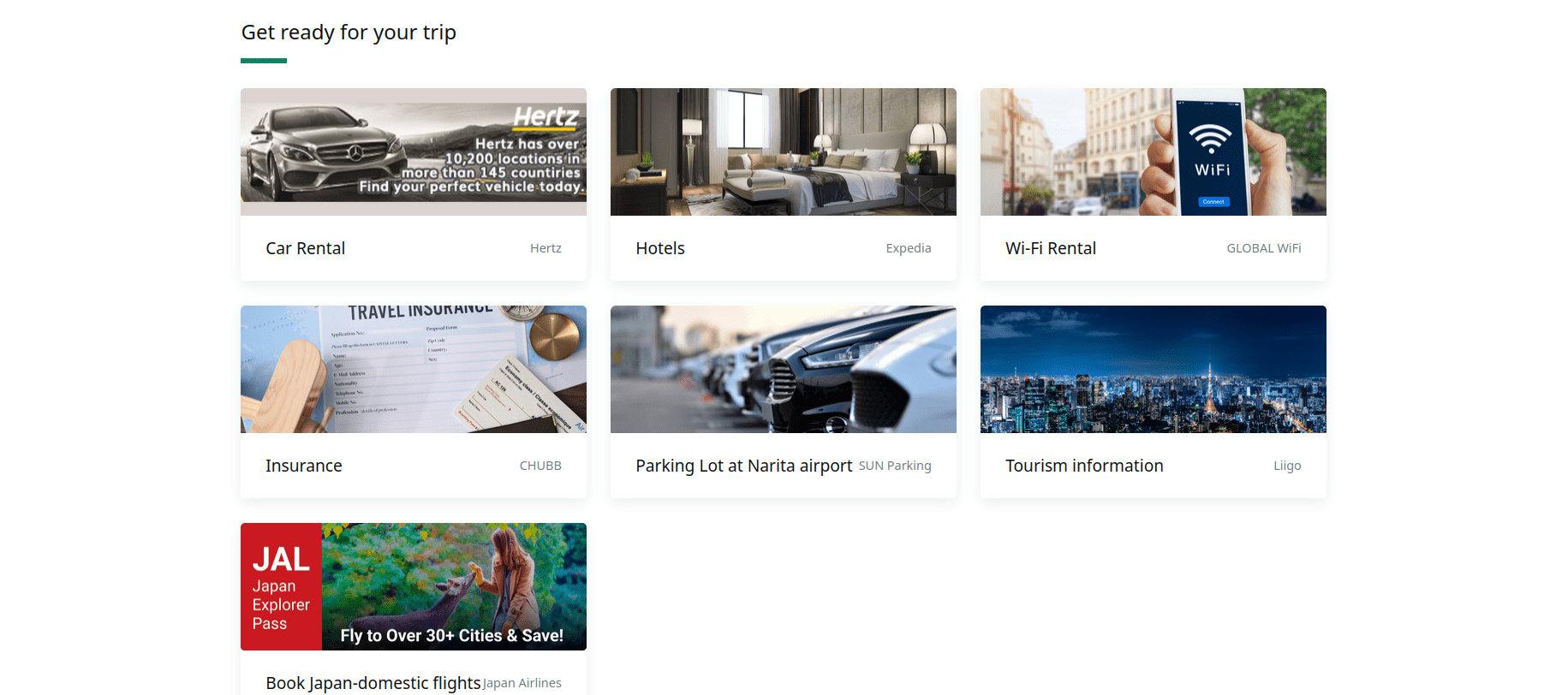Image resolution: width=1568 pixels, height=695 pixels.
Task: Select the CHUBB provider label
Action: point(540,466)
